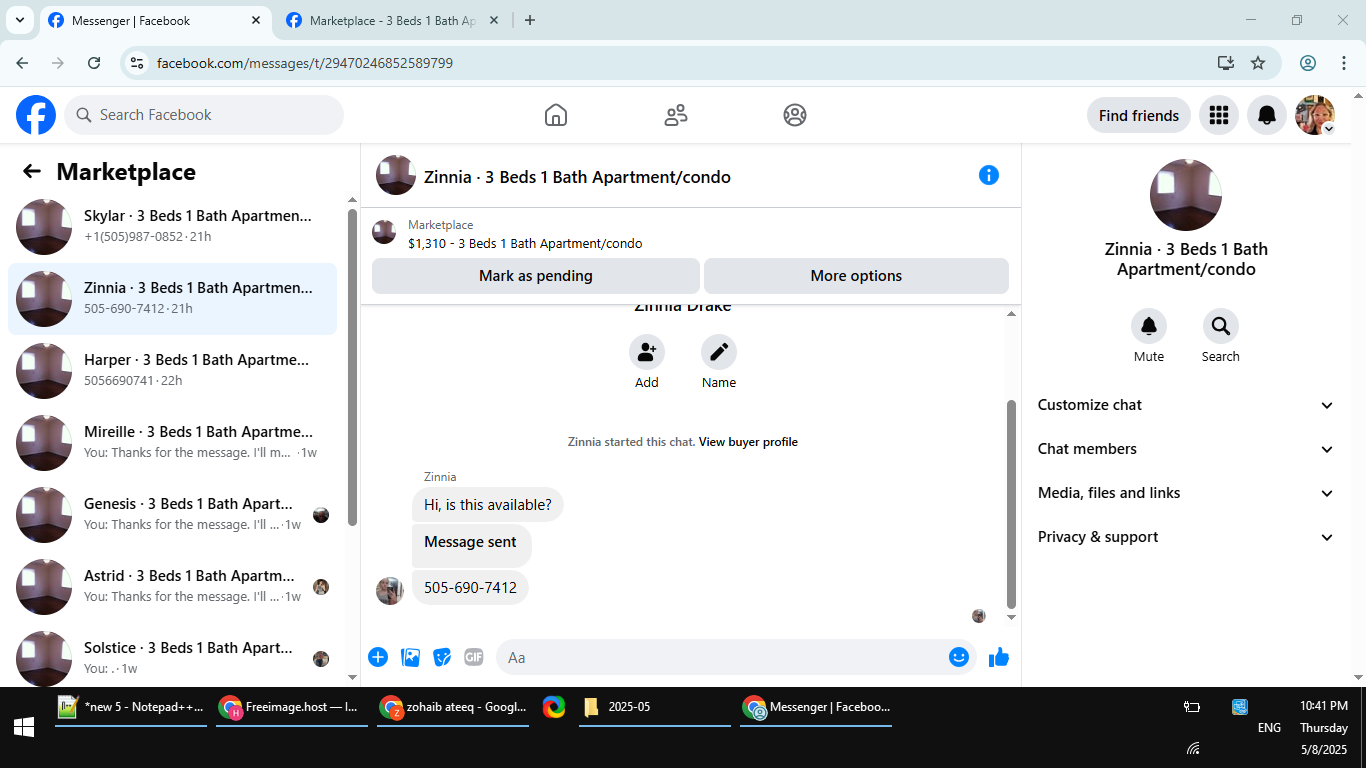Expand Chat members section
The width and height of the screenshot is (1366, 768).
click(1186, 449)
